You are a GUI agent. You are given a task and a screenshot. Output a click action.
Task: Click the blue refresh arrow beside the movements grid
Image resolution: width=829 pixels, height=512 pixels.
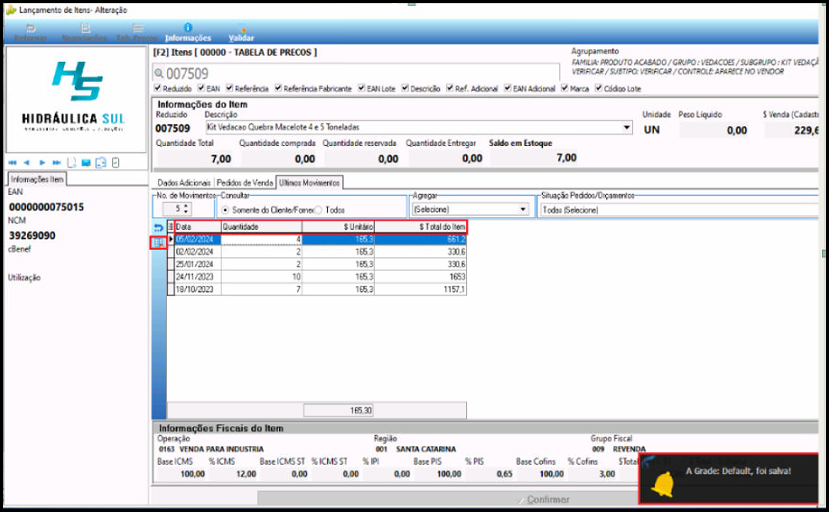[x=158, y=228]
